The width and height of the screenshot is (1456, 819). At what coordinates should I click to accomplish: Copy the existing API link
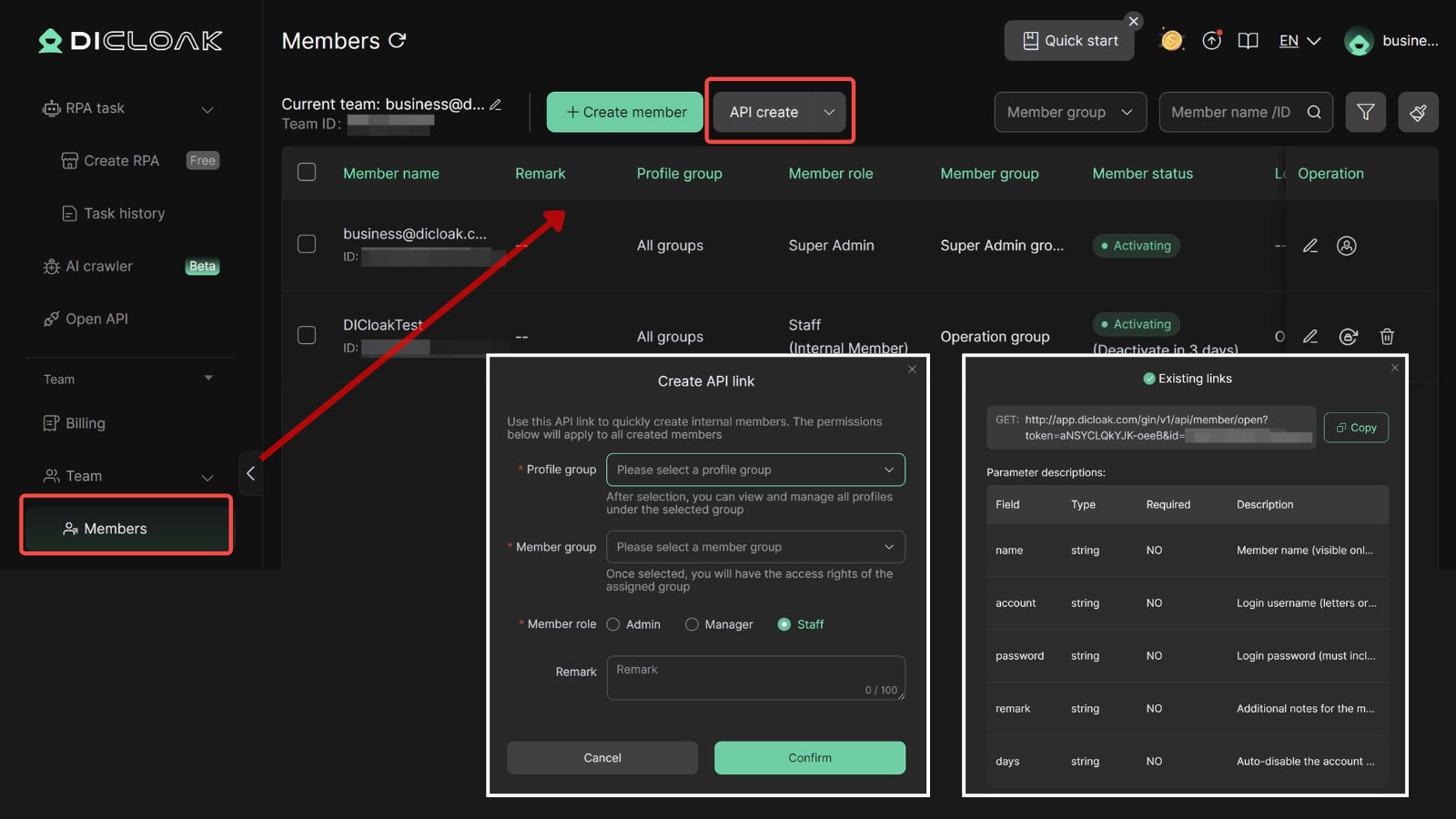[1356, 428]
